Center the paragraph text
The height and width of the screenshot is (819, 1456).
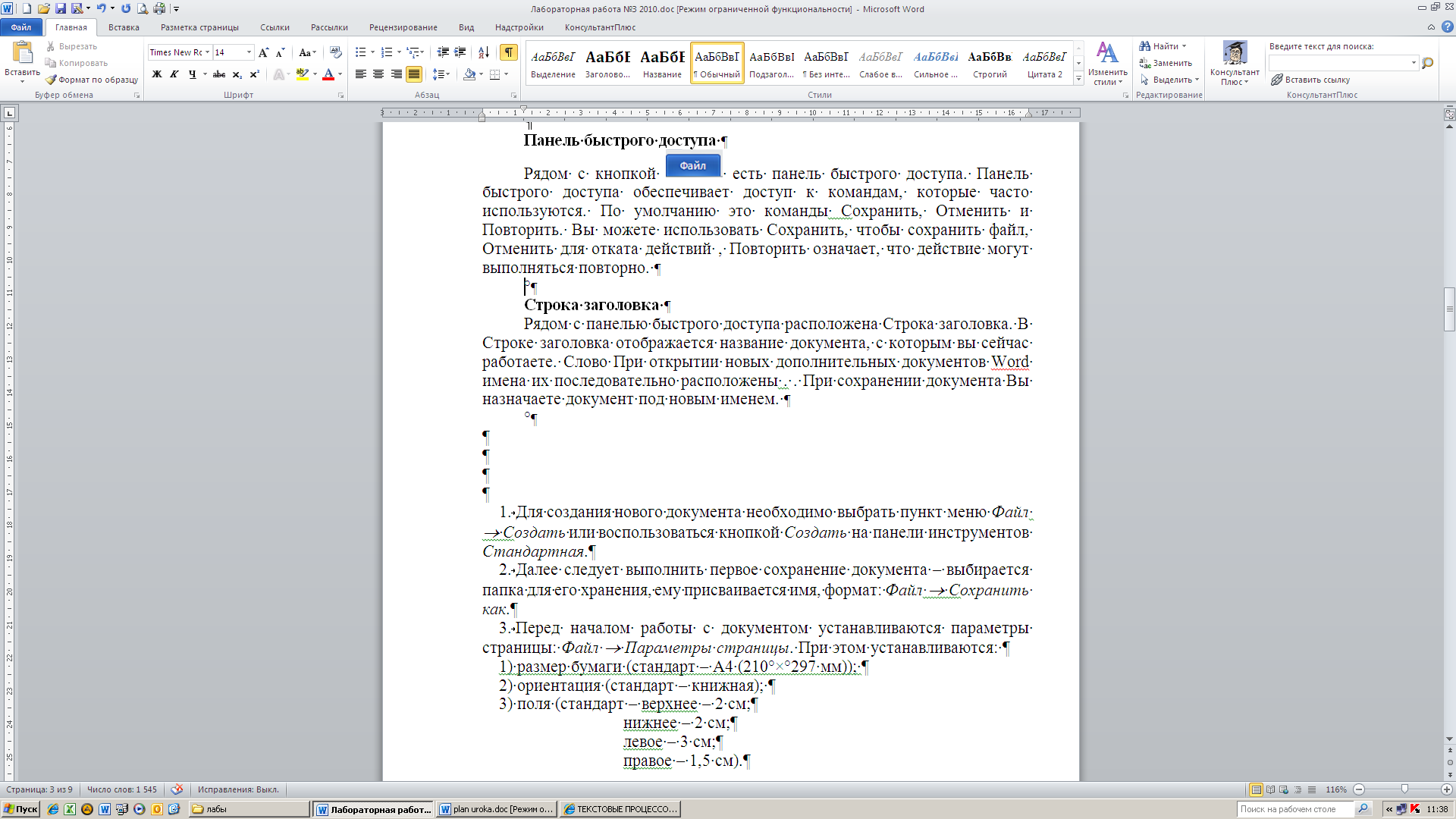(x=378, y=74)
